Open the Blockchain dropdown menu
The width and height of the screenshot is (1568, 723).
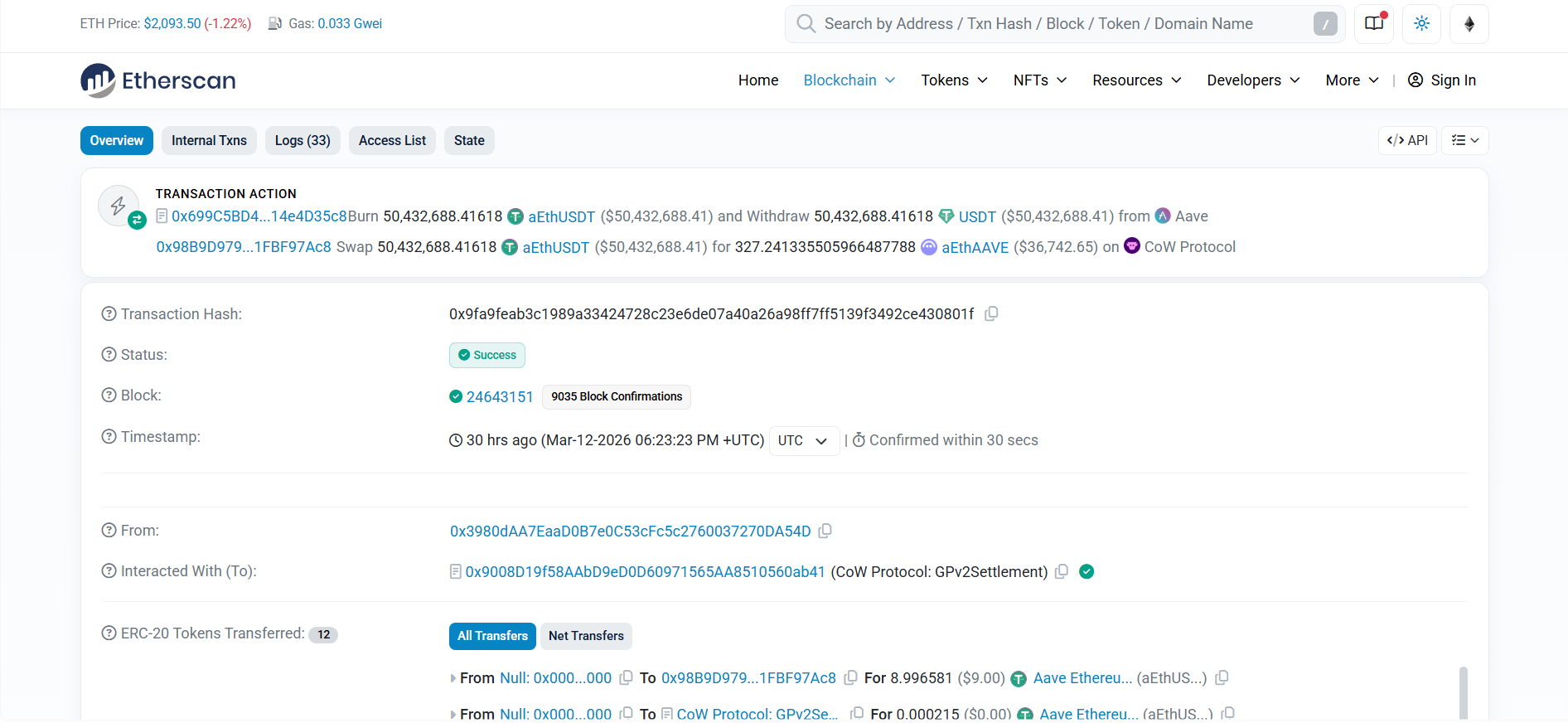[849, 80]
